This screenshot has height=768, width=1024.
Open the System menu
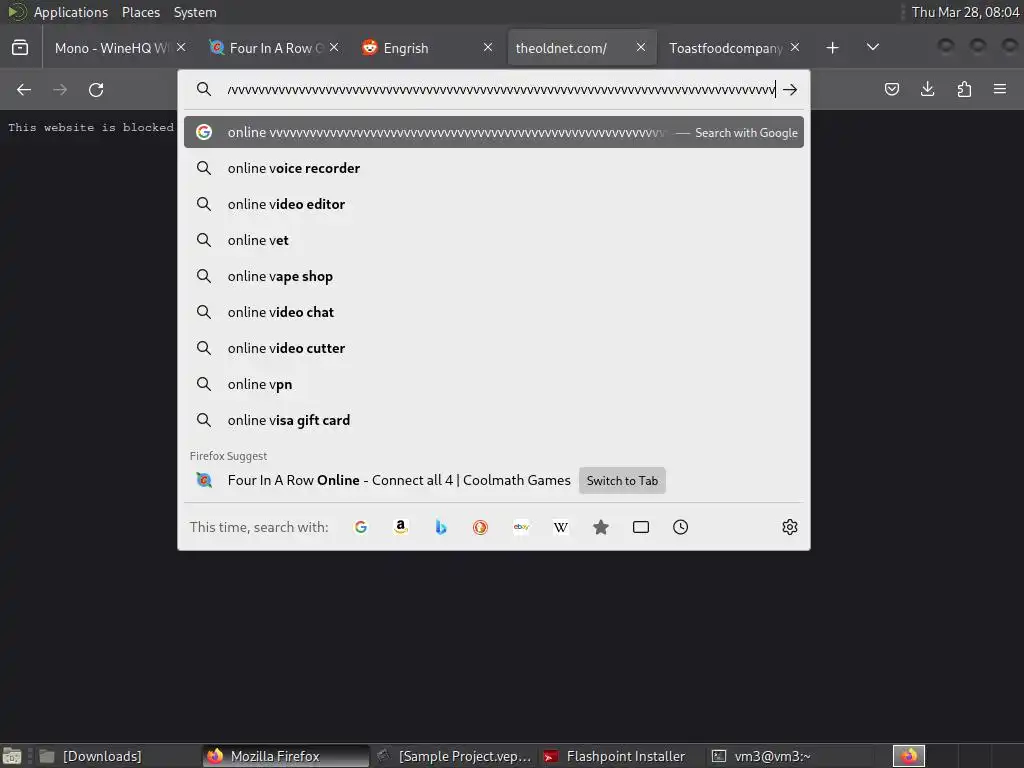[195, 12]
